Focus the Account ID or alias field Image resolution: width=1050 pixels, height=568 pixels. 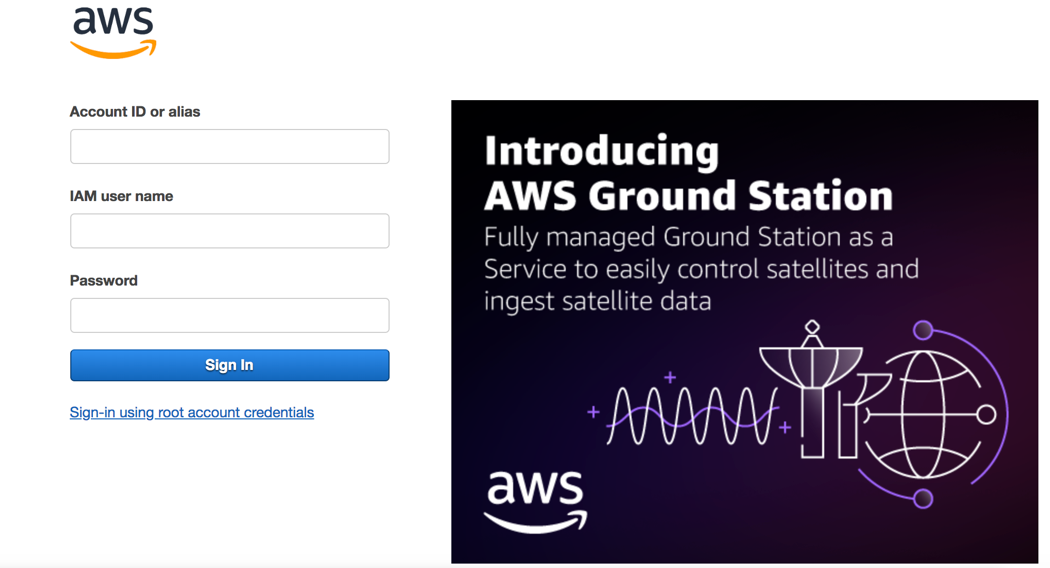click(229, 147)
